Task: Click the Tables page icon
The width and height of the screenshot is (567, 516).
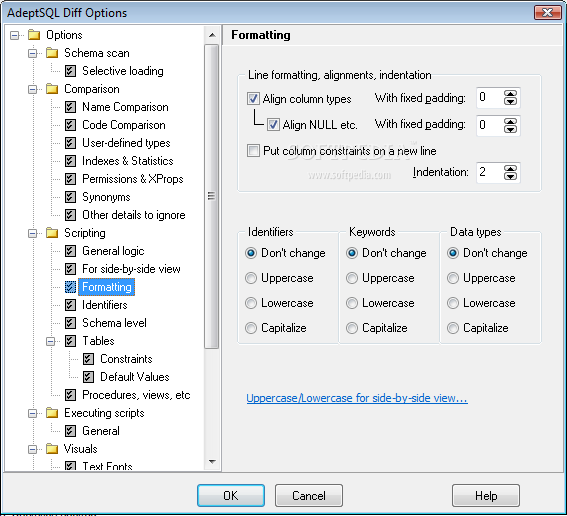Action: (x=70, y=341)
